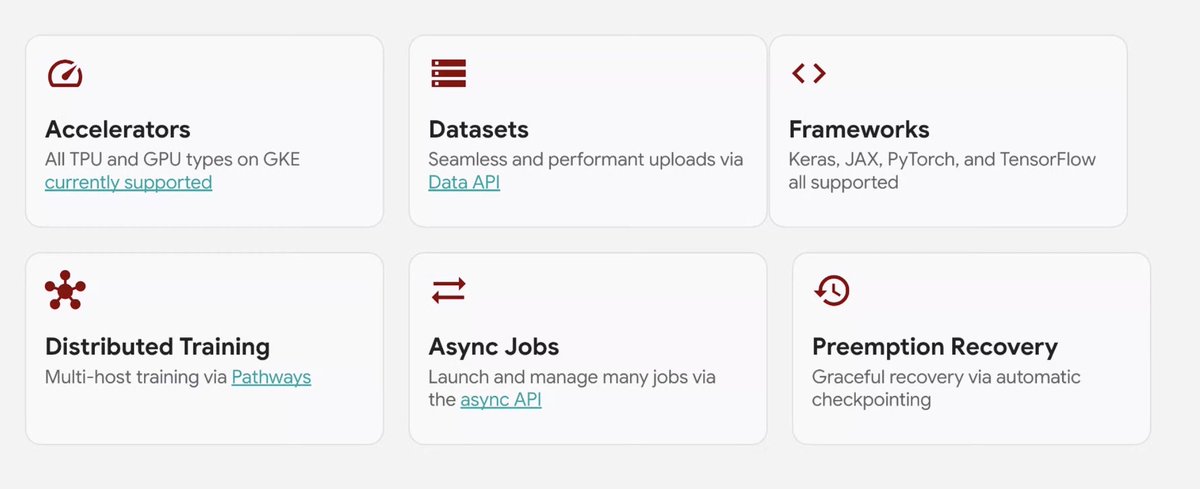Select the Frameworks heading
The width and height of the screenshot is (1200, 489).
[859, 129]
